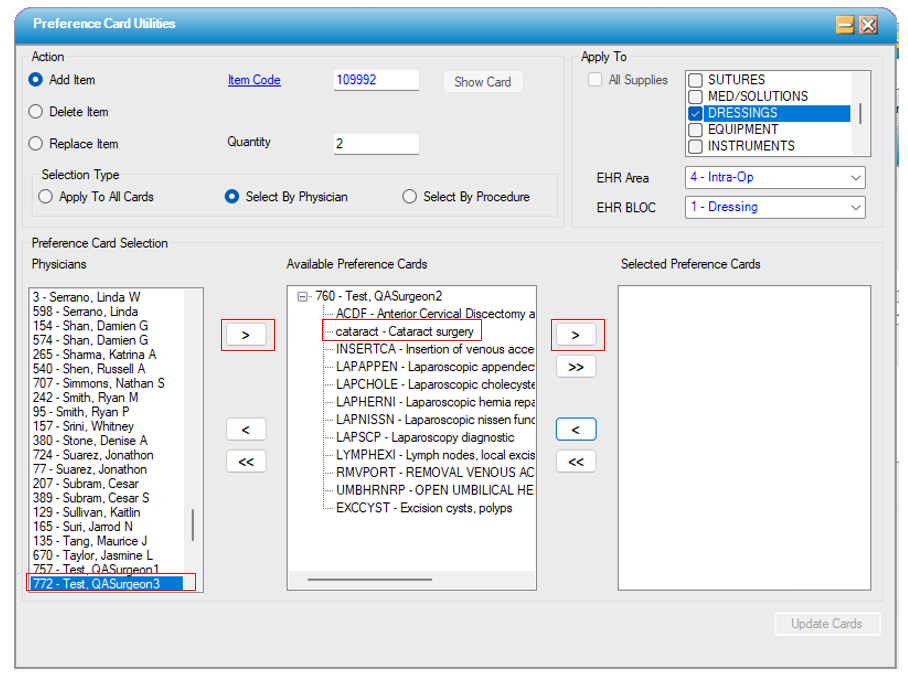Image resolution: width=908 pixels, height=682 pixels.
Task: Click remove all physicians double left-arrow button
Action: click(x=246, y=461)
